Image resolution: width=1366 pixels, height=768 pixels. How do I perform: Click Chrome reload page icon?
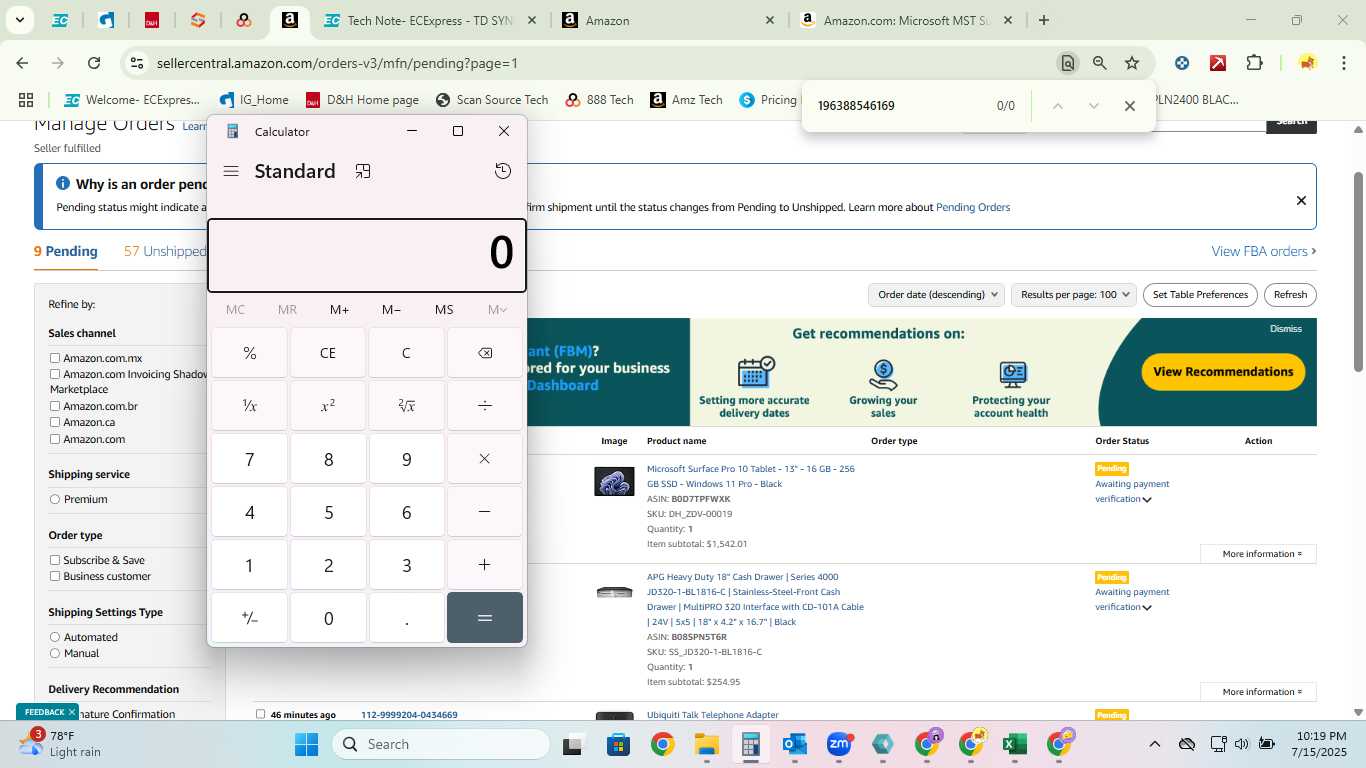pyautogui.click(x=94, y=63)
